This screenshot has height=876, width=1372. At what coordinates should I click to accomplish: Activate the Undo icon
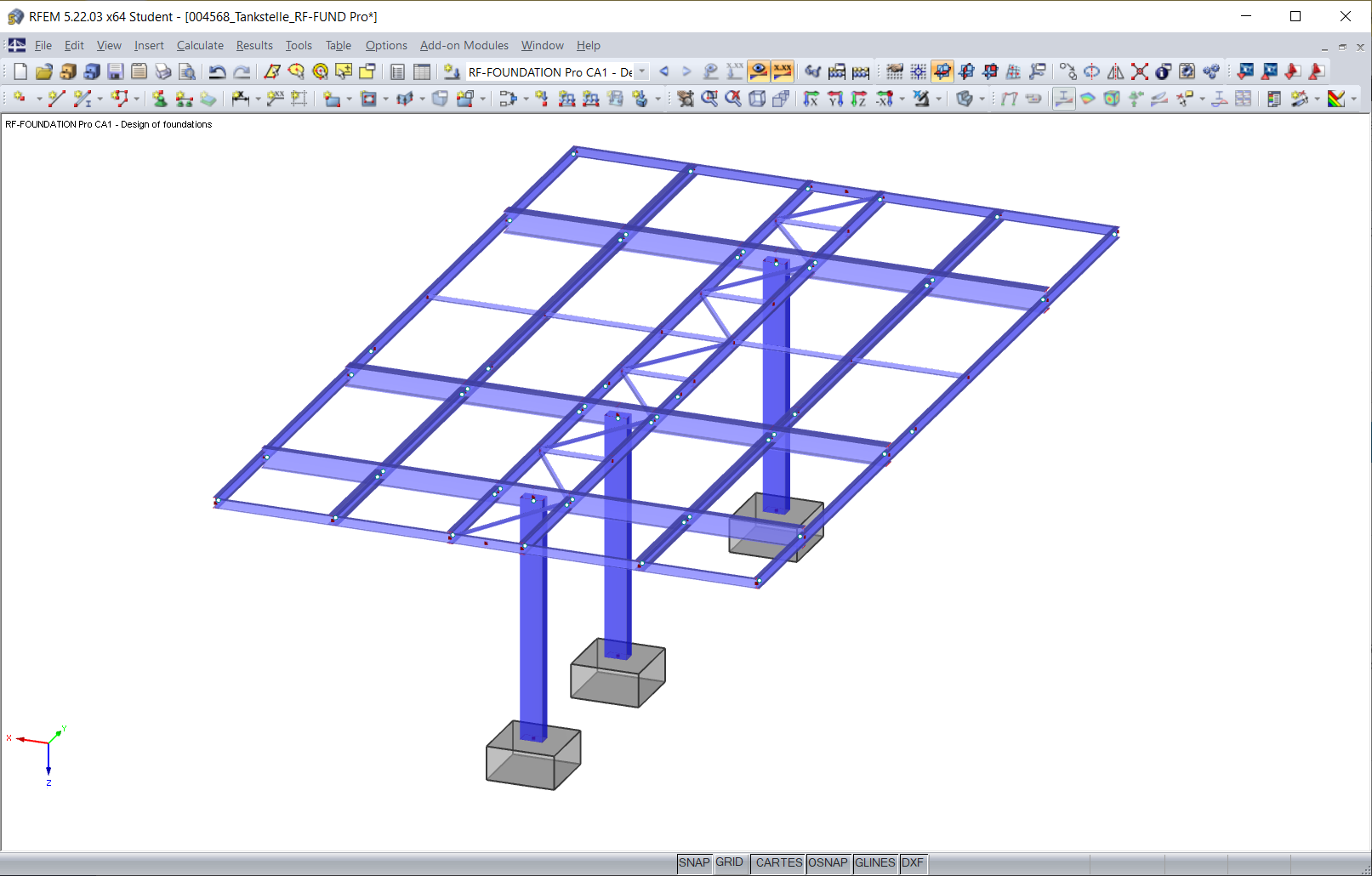(x=217, y=71)
